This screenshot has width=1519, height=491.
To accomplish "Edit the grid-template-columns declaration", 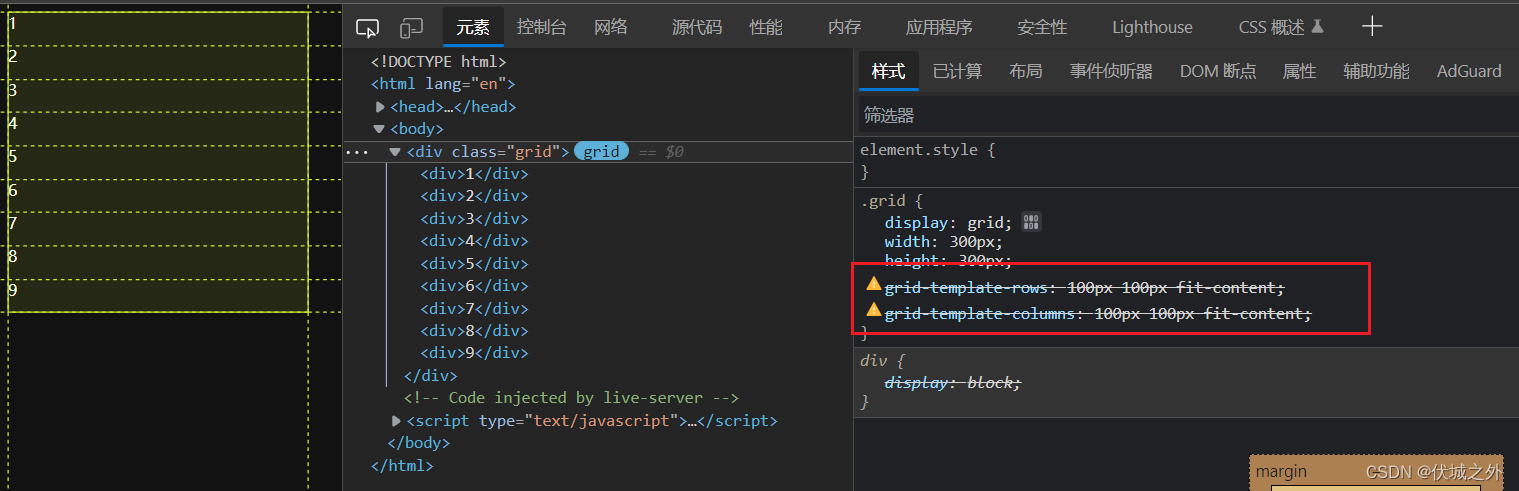I will [1097, 314].
